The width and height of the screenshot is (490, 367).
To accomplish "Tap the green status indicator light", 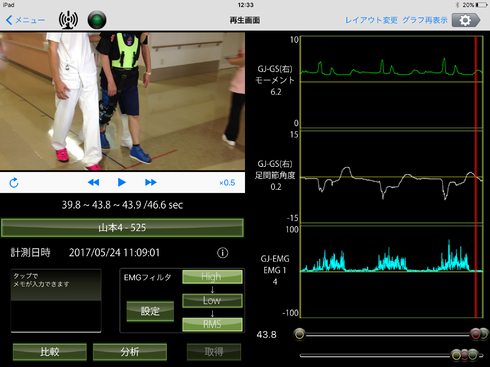I will [97, 20].
